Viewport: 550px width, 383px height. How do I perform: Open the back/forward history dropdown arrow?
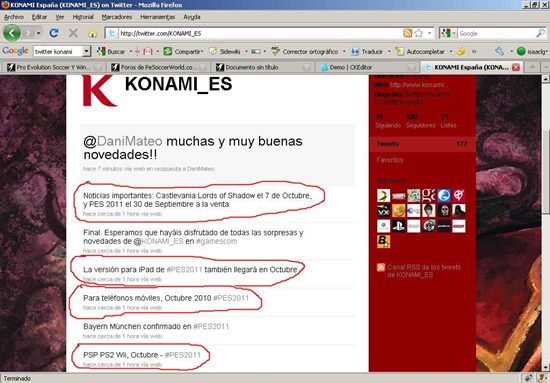tap(39, 34)
